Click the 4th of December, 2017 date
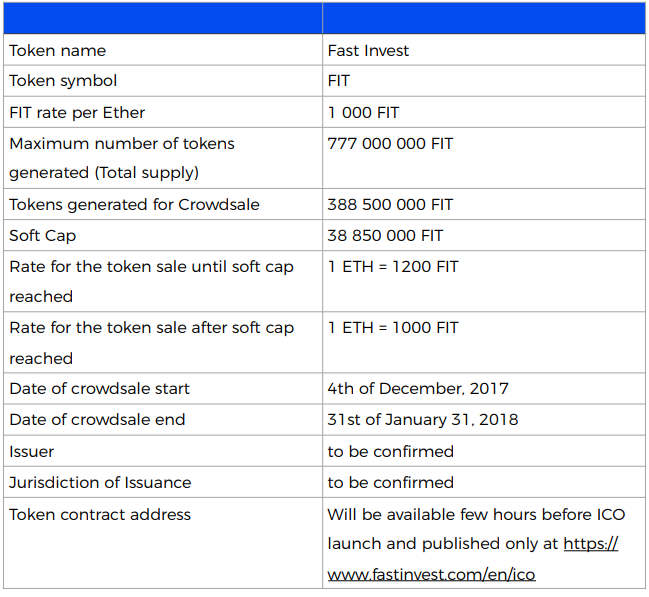649x597 pixels. point(418,388)
